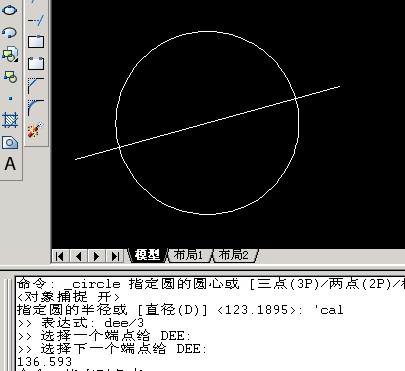405x371 pixels.
Task: Open the 布局1 layout tab
Action: [x=189, y=256]
